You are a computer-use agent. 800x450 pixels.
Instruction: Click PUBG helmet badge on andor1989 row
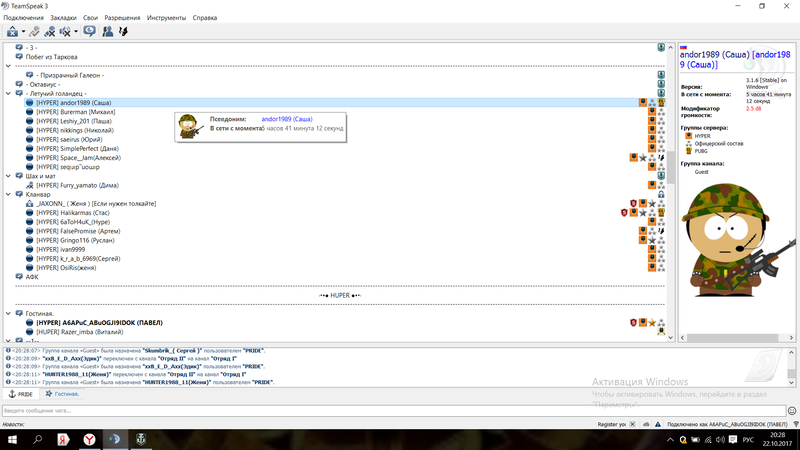click(x=661, y=103)
